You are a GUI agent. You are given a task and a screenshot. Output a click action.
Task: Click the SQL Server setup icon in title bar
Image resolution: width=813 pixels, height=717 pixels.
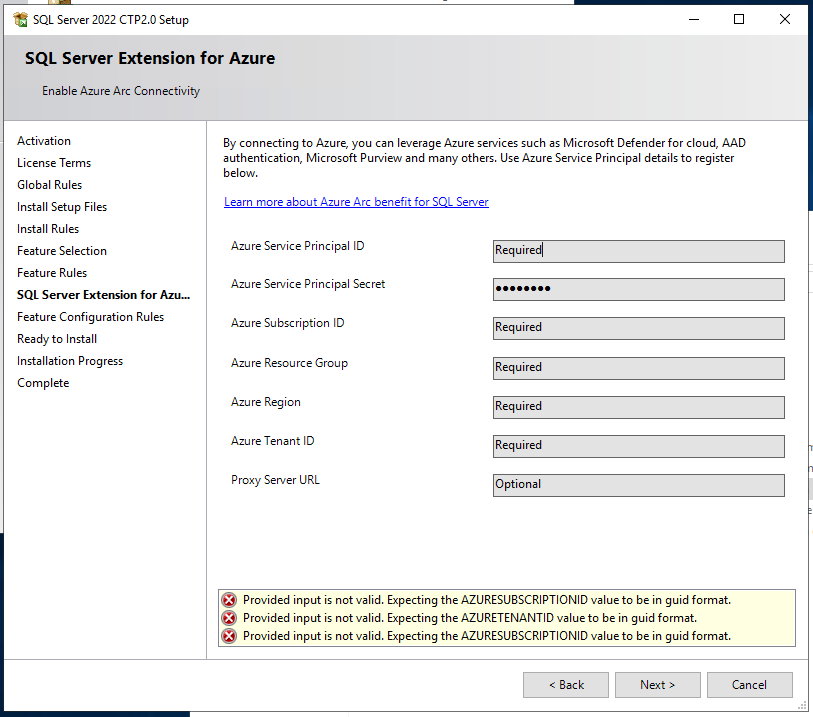[18, 19]
